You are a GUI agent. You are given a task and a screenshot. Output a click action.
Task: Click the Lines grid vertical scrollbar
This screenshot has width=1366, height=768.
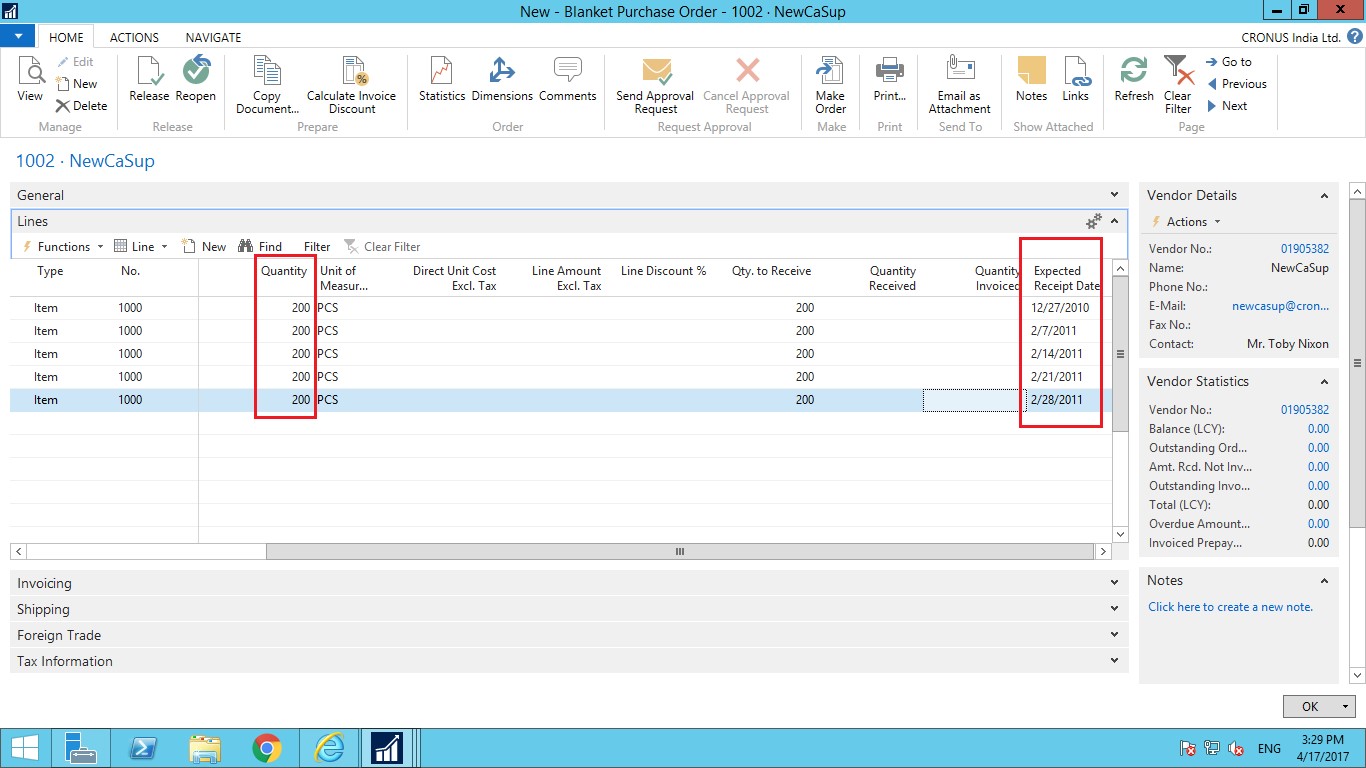tap(1120, 354)
